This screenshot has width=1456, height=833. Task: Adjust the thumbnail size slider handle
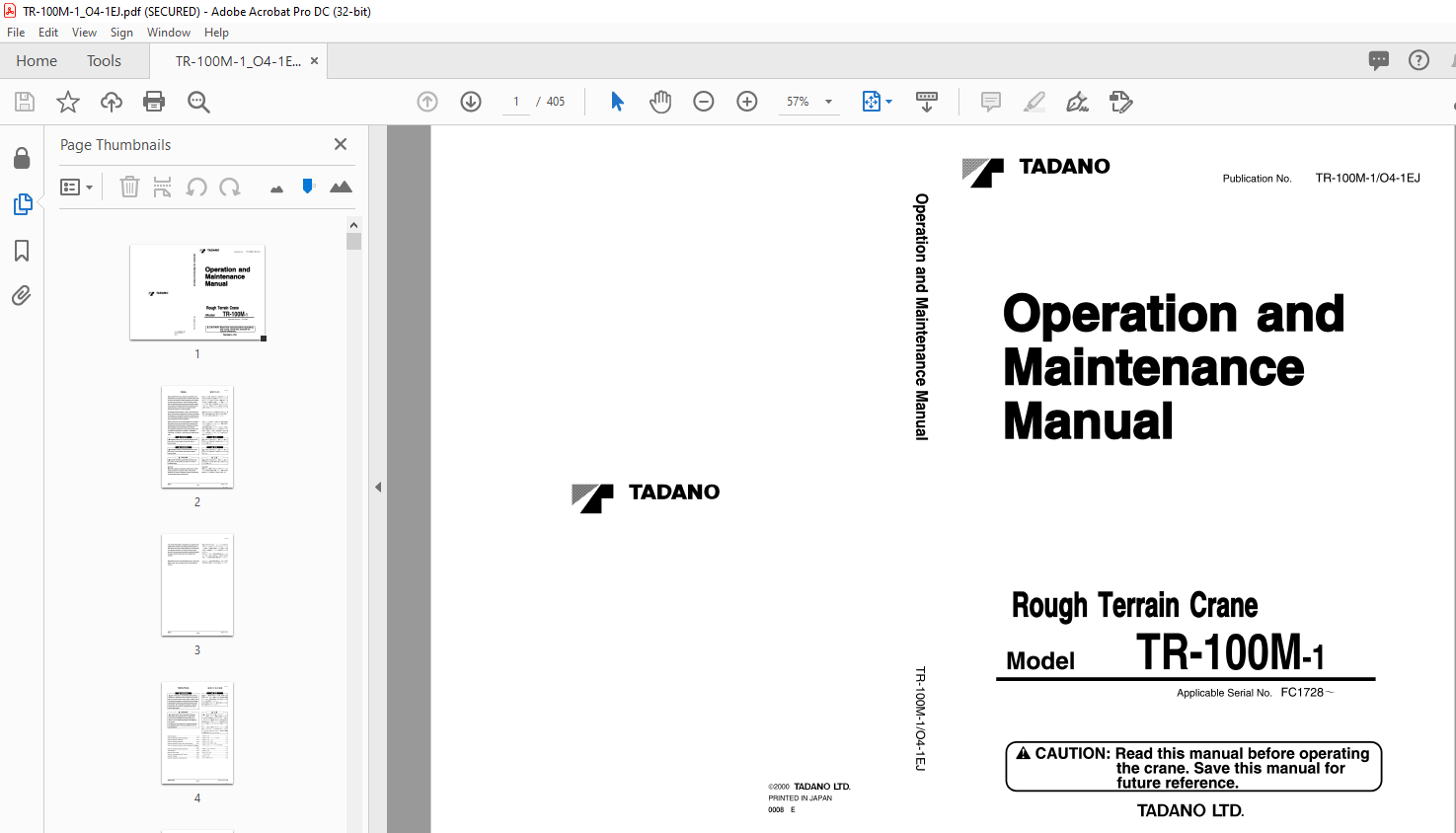point(308,186)
